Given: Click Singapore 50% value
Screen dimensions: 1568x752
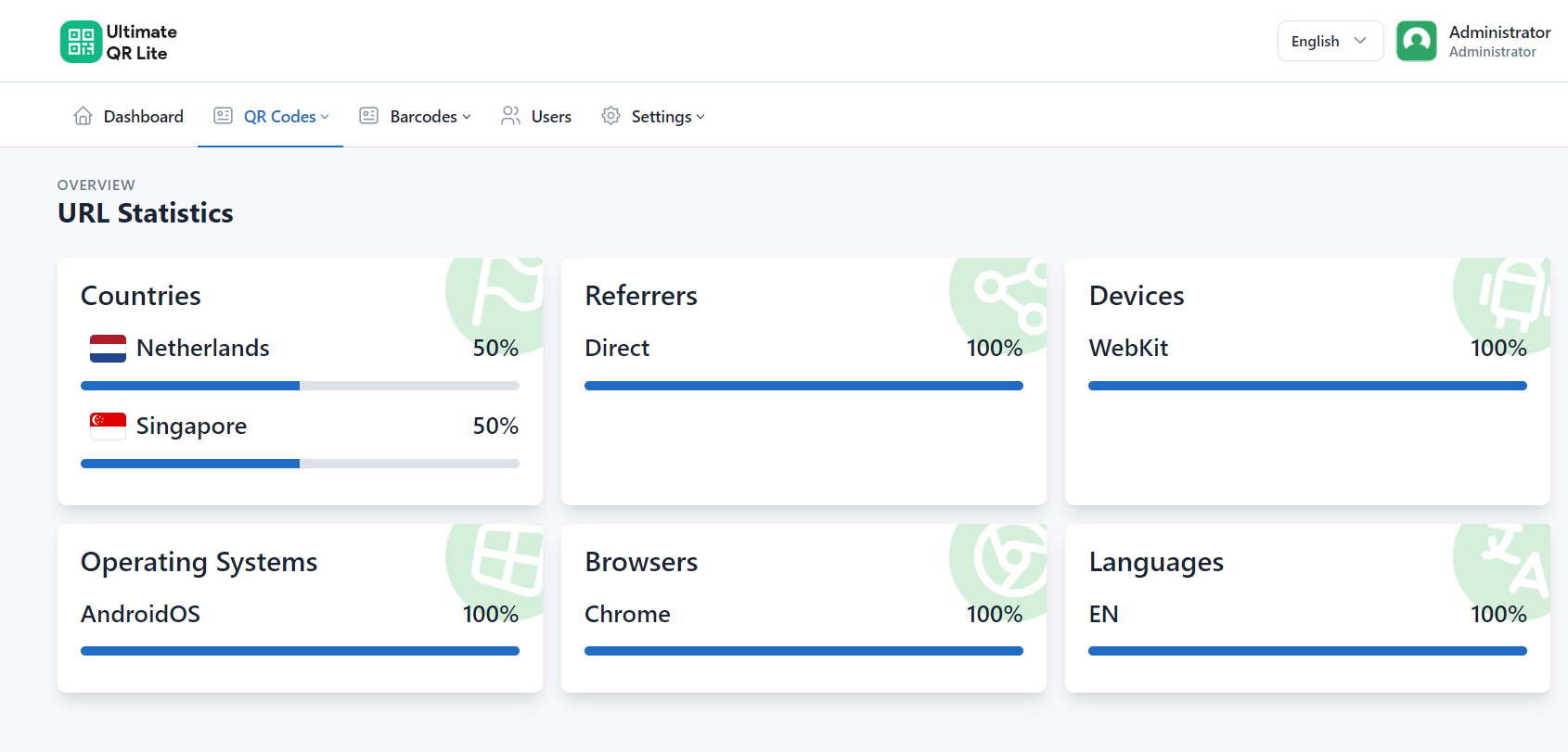Looking at the screenshot, I should (495, 426).
